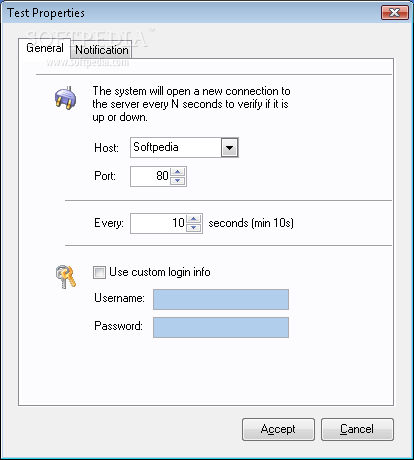The image size is (414, 460).
Task: Click the 'Host:' label
Action: (x=106, y=148)
